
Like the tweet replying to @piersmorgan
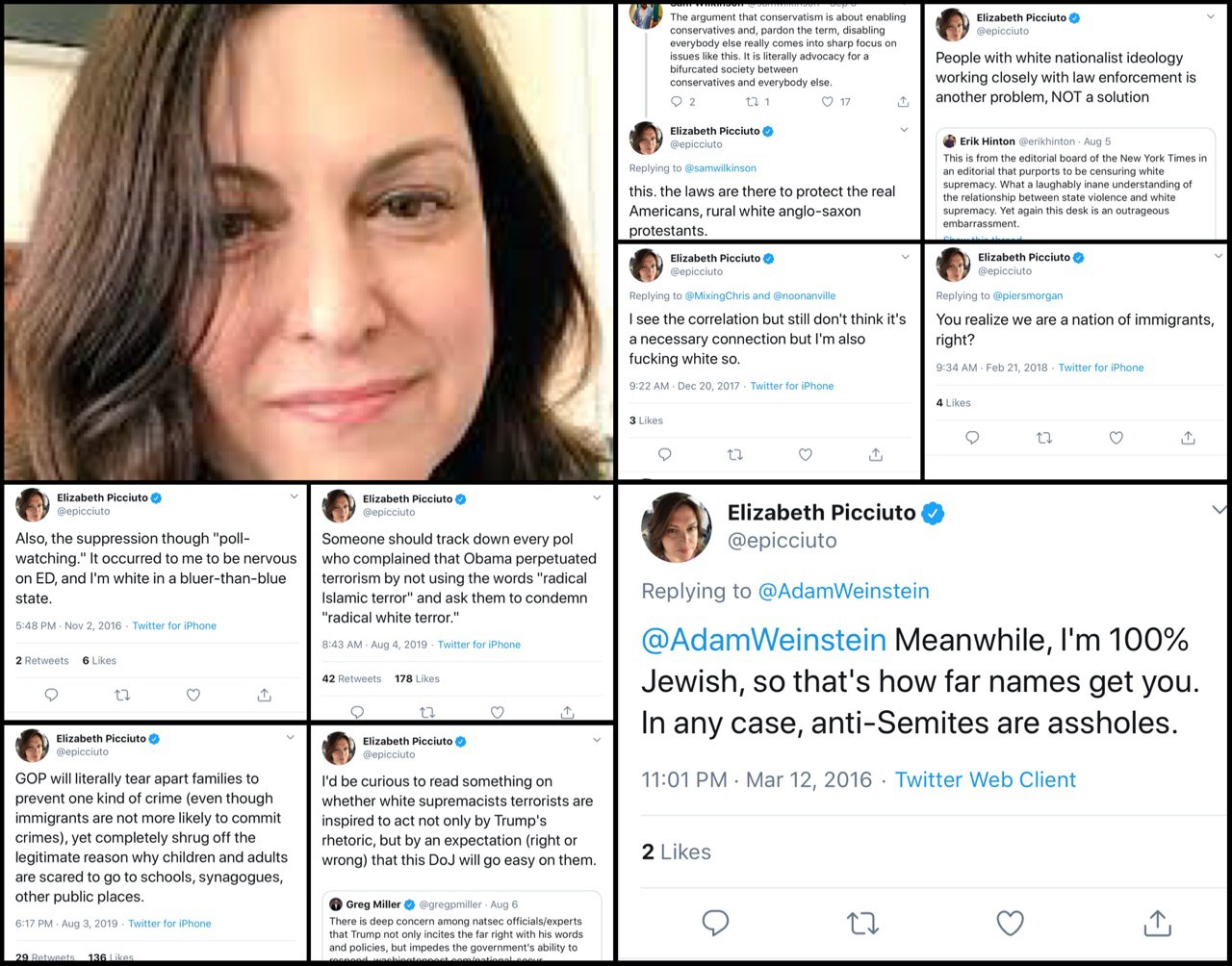tap(1116, 438)
